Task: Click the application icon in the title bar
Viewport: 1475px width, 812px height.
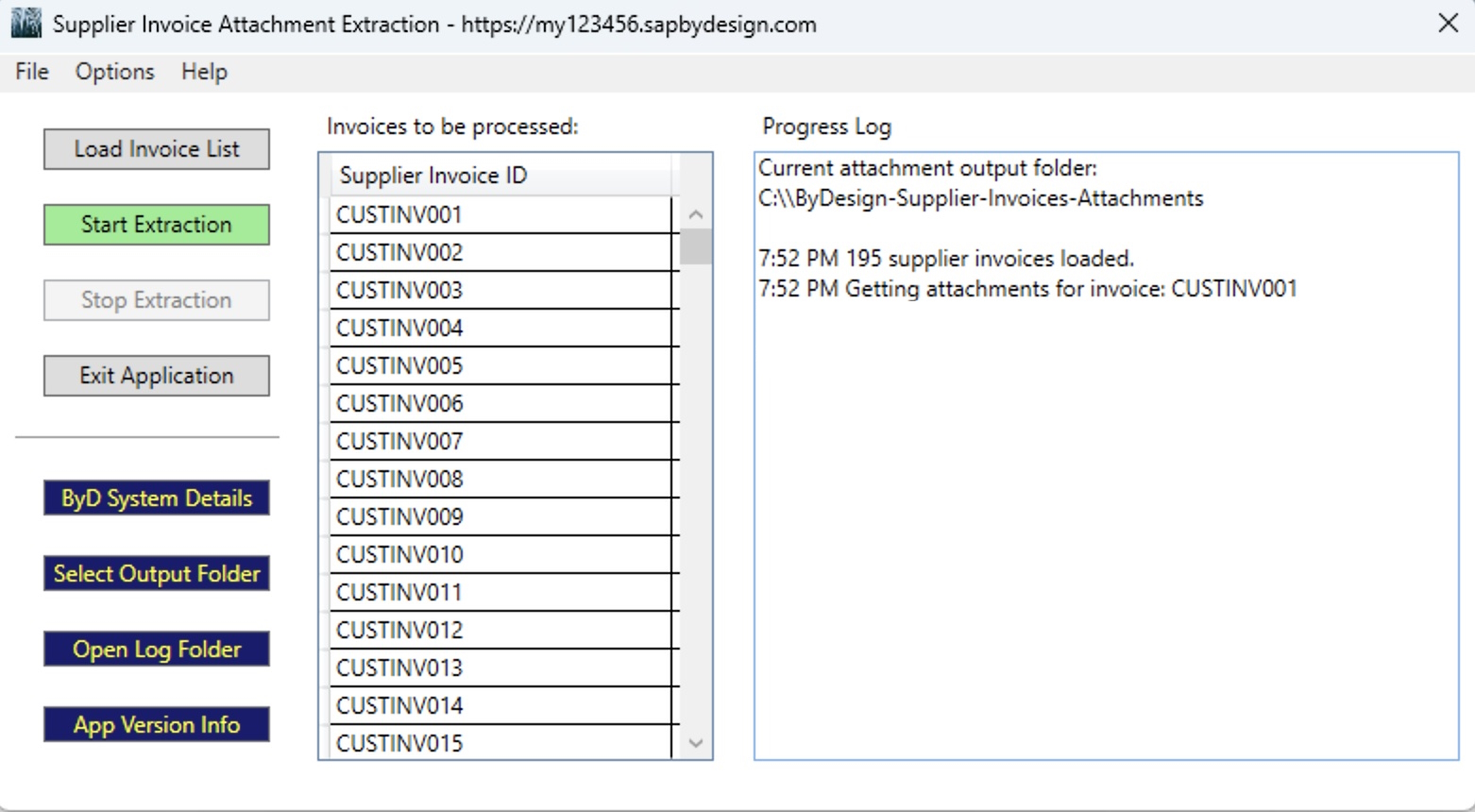Action: click(25, 23)
